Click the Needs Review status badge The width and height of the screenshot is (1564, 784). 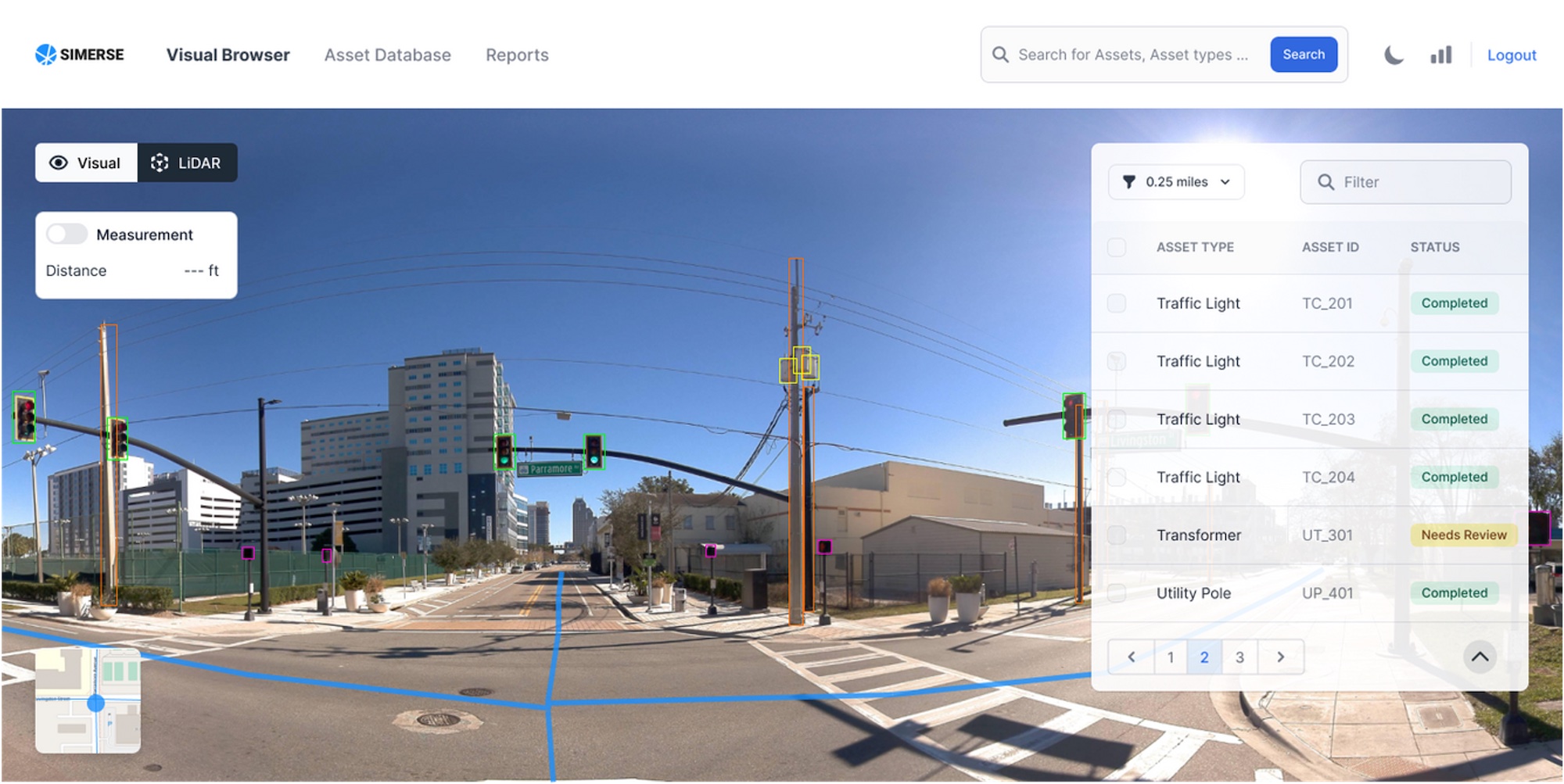point(1463,535)
